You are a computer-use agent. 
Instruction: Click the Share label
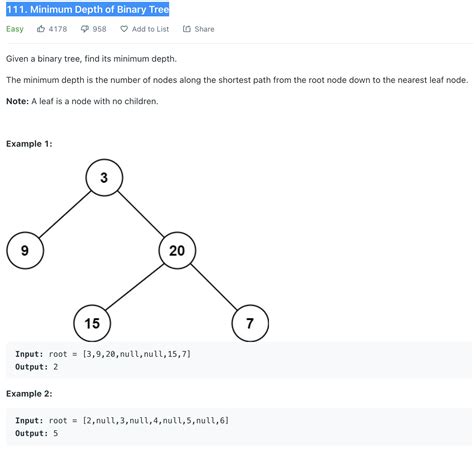[204, 29]
